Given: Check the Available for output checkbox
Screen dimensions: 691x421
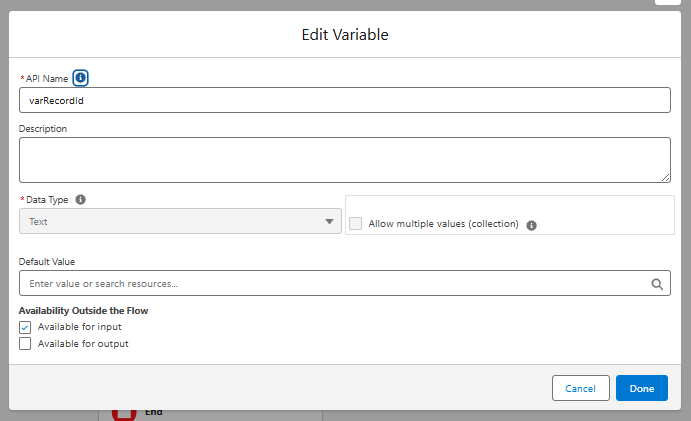Looking at the screenshot, I should point(25,343).
